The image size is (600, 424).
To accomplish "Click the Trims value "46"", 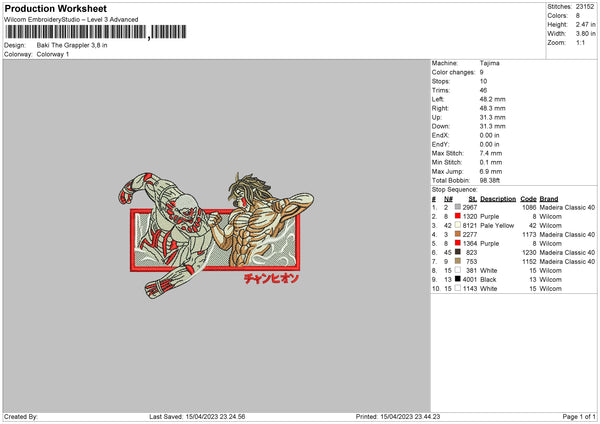I will pyautogui.click(x=483, y=90).
